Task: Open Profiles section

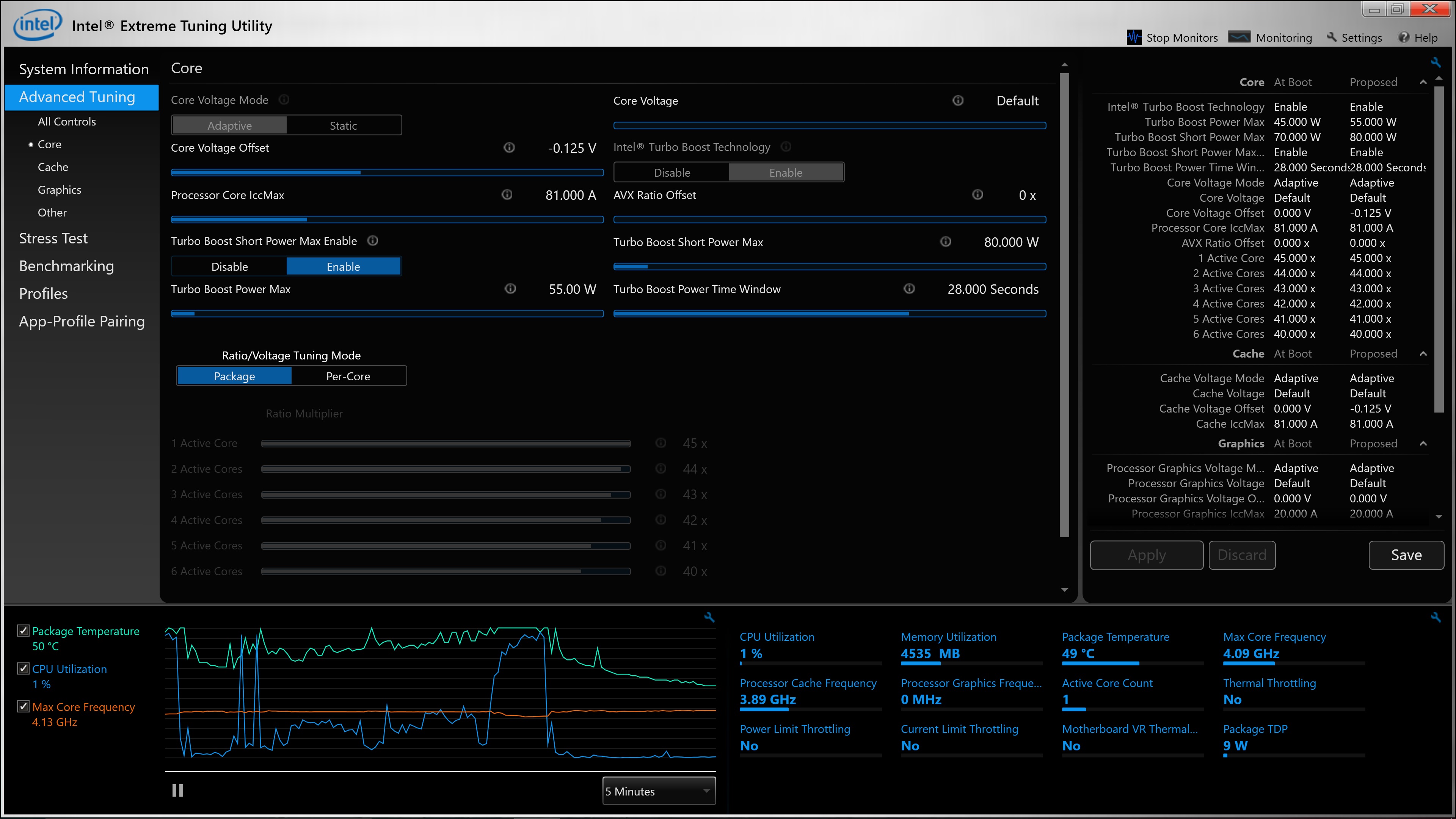Action: tap(43, 293)
